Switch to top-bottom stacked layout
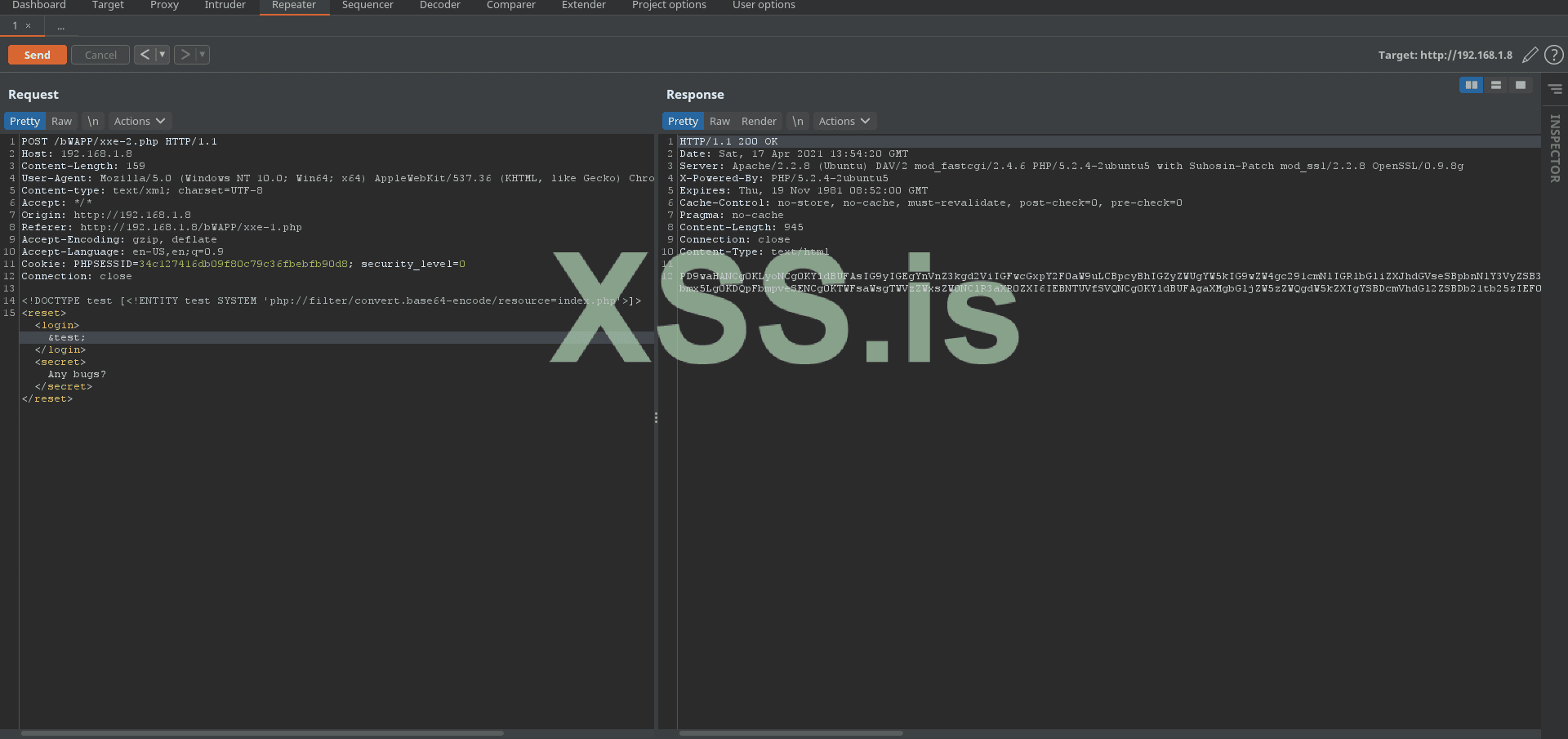Viewport: 1568px width, 739px height. pos(1496,85)
